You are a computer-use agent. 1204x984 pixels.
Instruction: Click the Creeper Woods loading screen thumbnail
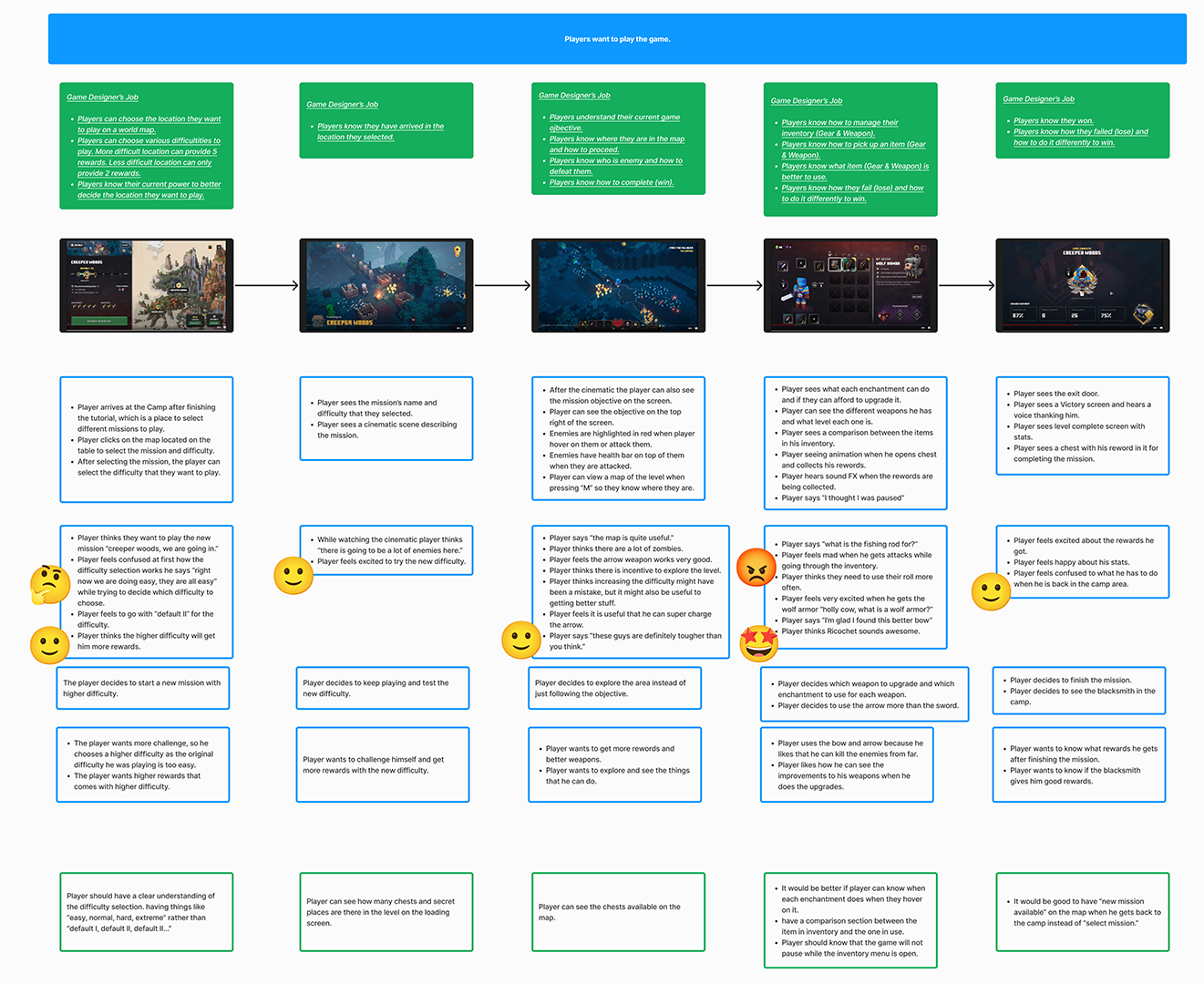pos(386,285)
